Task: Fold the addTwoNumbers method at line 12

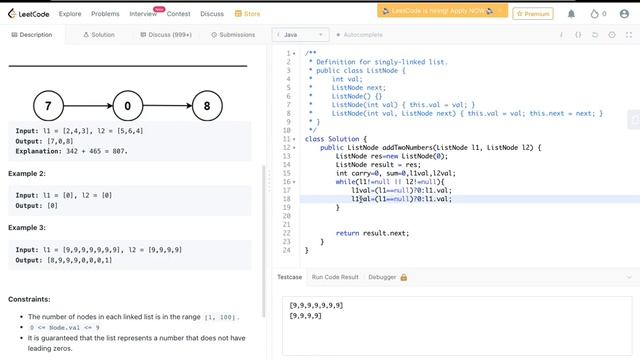Action: pyautogui.click(x=294, y=148)
